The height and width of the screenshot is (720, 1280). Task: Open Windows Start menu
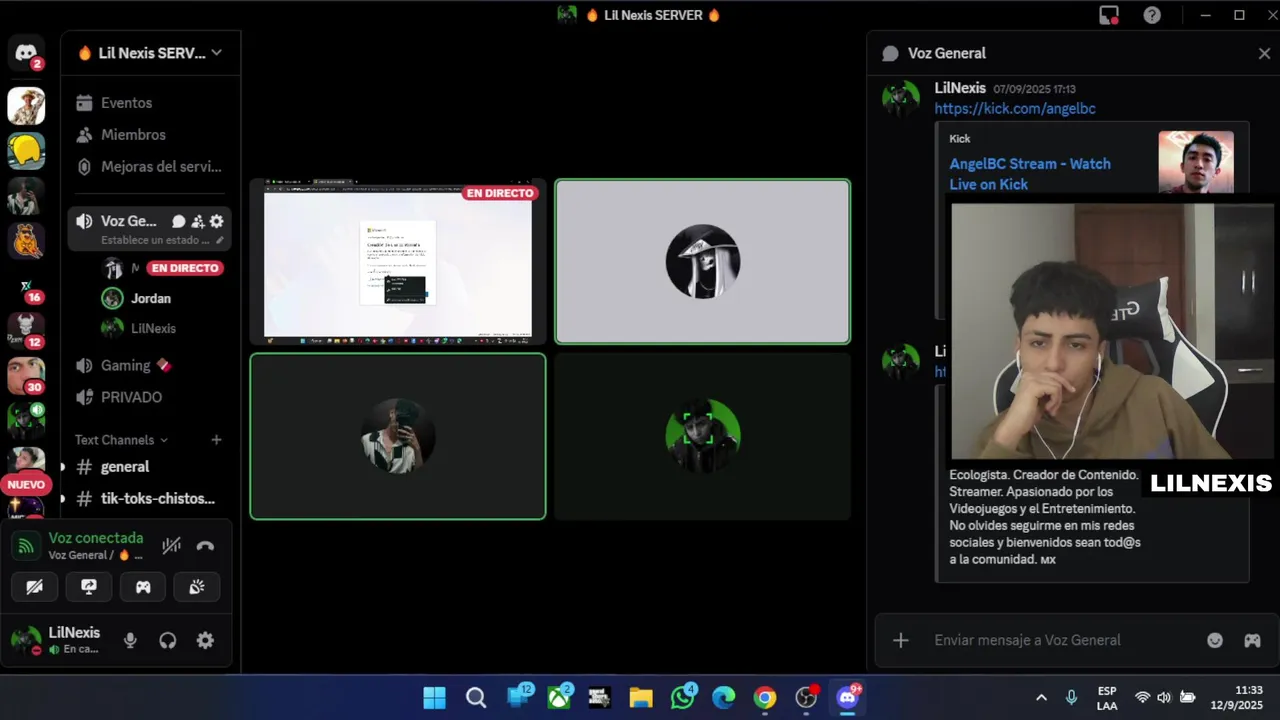[434, 698]
